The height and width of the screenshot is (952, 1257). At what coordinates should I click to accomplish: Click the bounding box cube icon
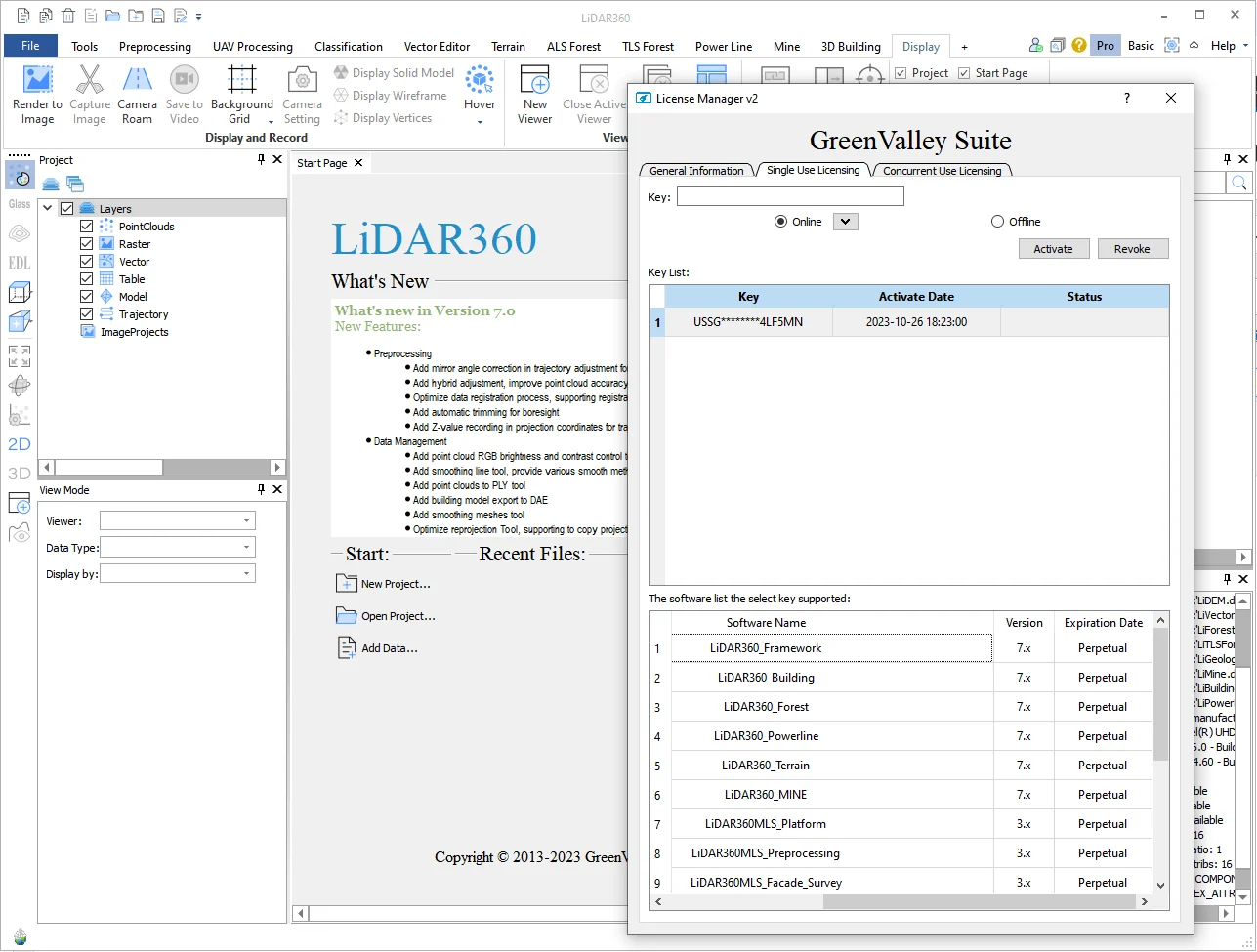coord(20,292)
